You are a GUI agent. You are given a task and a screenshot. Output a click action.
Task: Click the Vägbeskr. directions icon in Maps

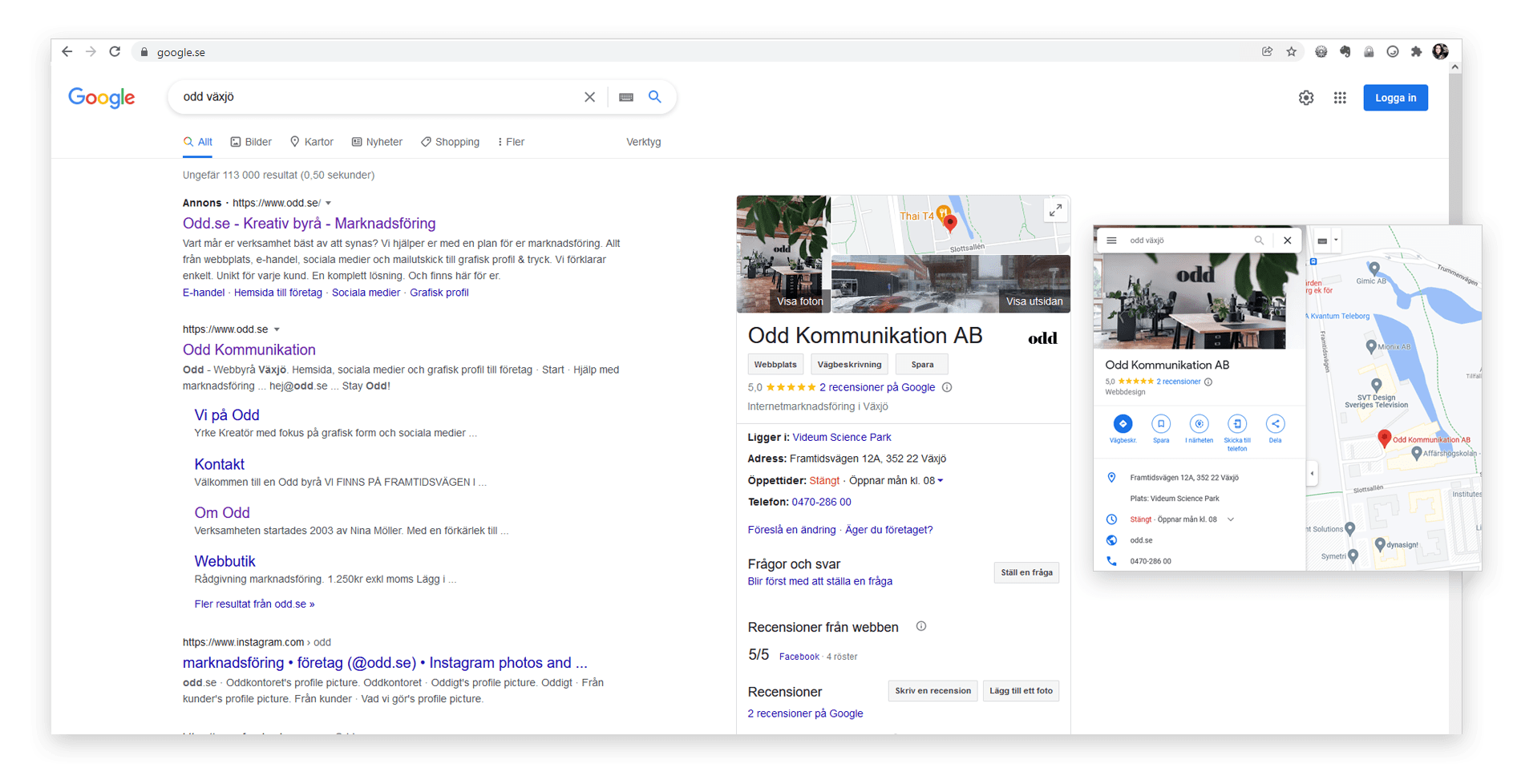(x=1123, y=424)
